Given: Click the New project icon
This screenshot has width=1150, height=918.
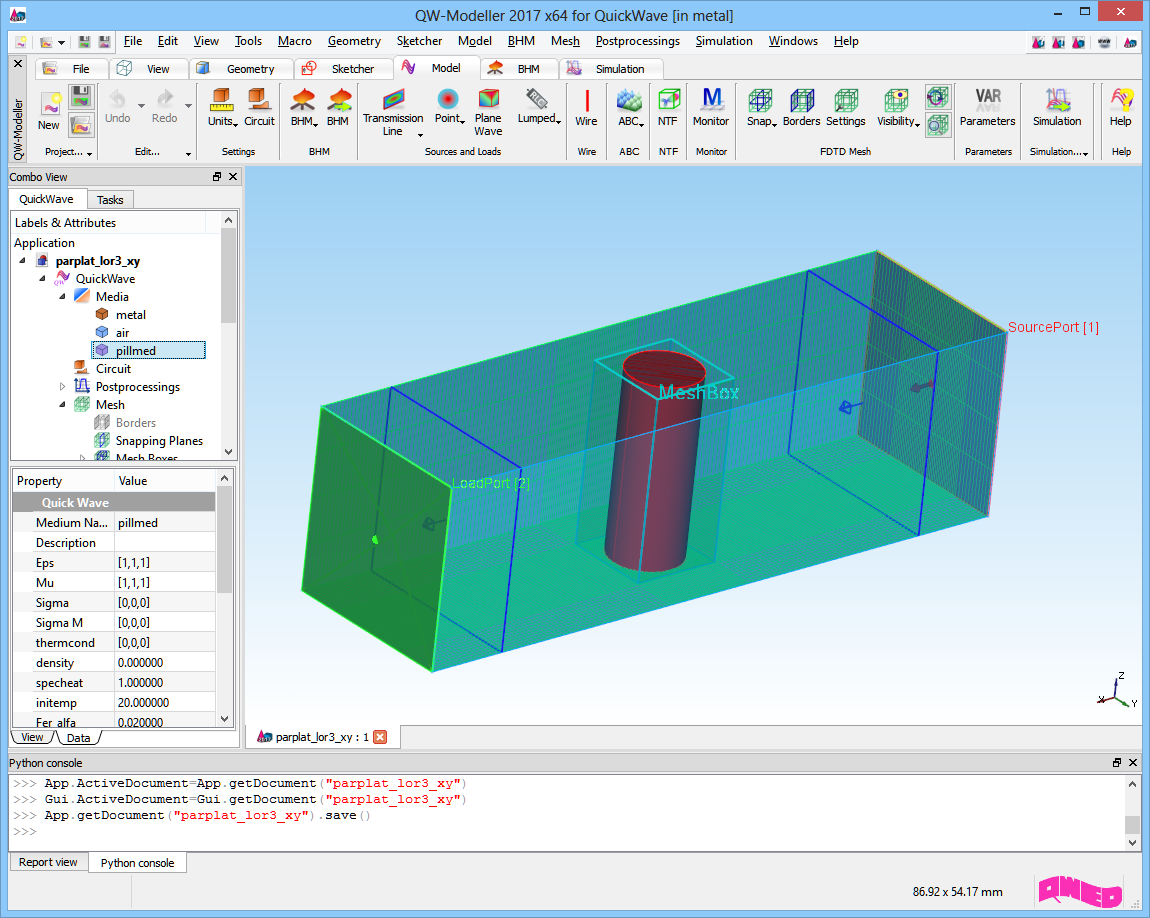Looking at the screenshot, I should (x=49, y=103).
